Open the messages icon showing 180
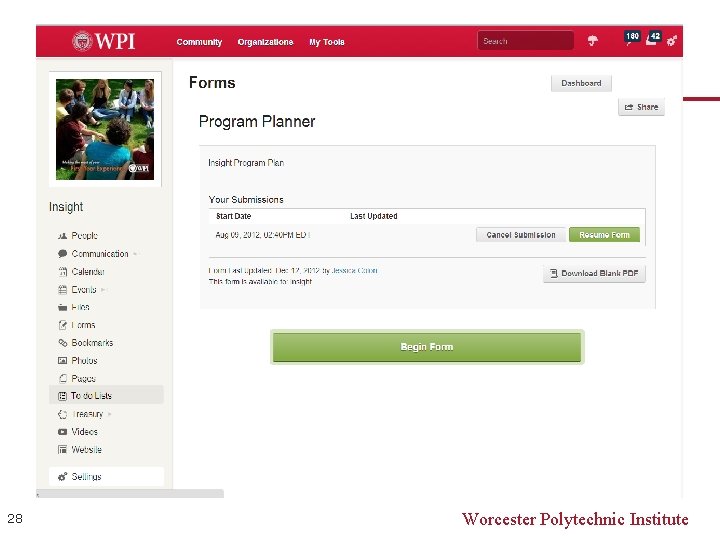The height and width of the screenshot is (540, 720). click(x=631, y=38)
